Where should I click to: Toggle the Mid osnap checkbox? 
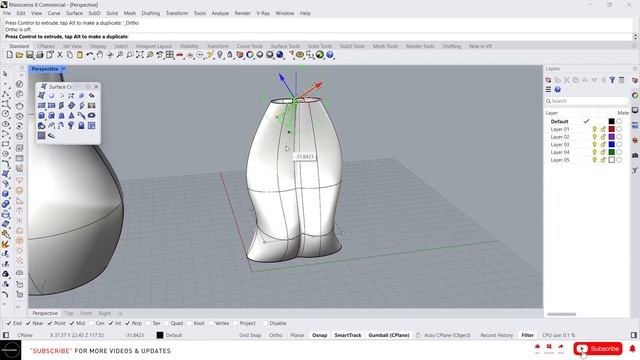[72, 323]
